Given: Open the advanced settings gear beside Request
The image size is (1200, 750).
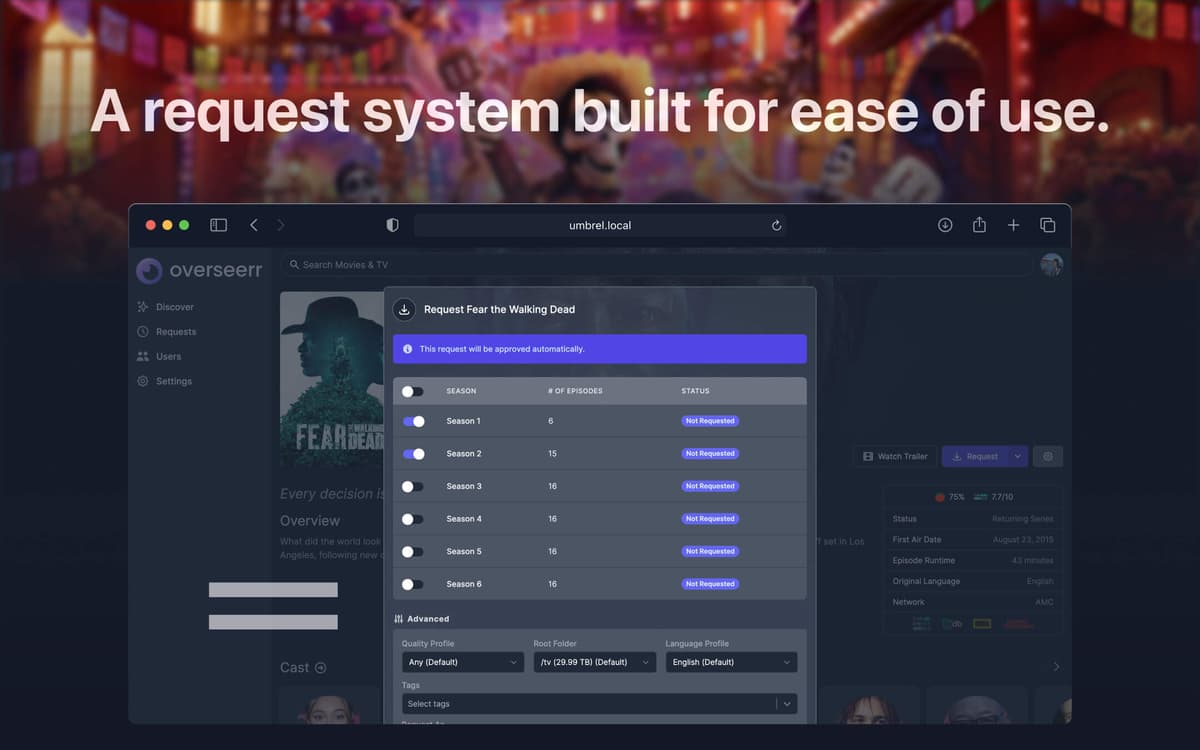Looking at the screenshot, I should [x=1047, y=456].
